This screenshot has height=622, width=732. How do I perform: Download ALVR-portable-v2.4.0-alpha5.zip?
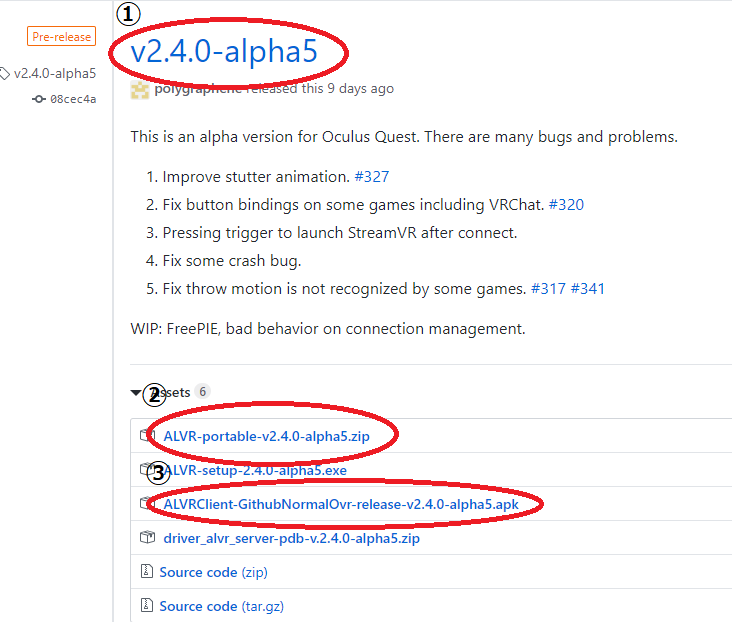point(267,436)
